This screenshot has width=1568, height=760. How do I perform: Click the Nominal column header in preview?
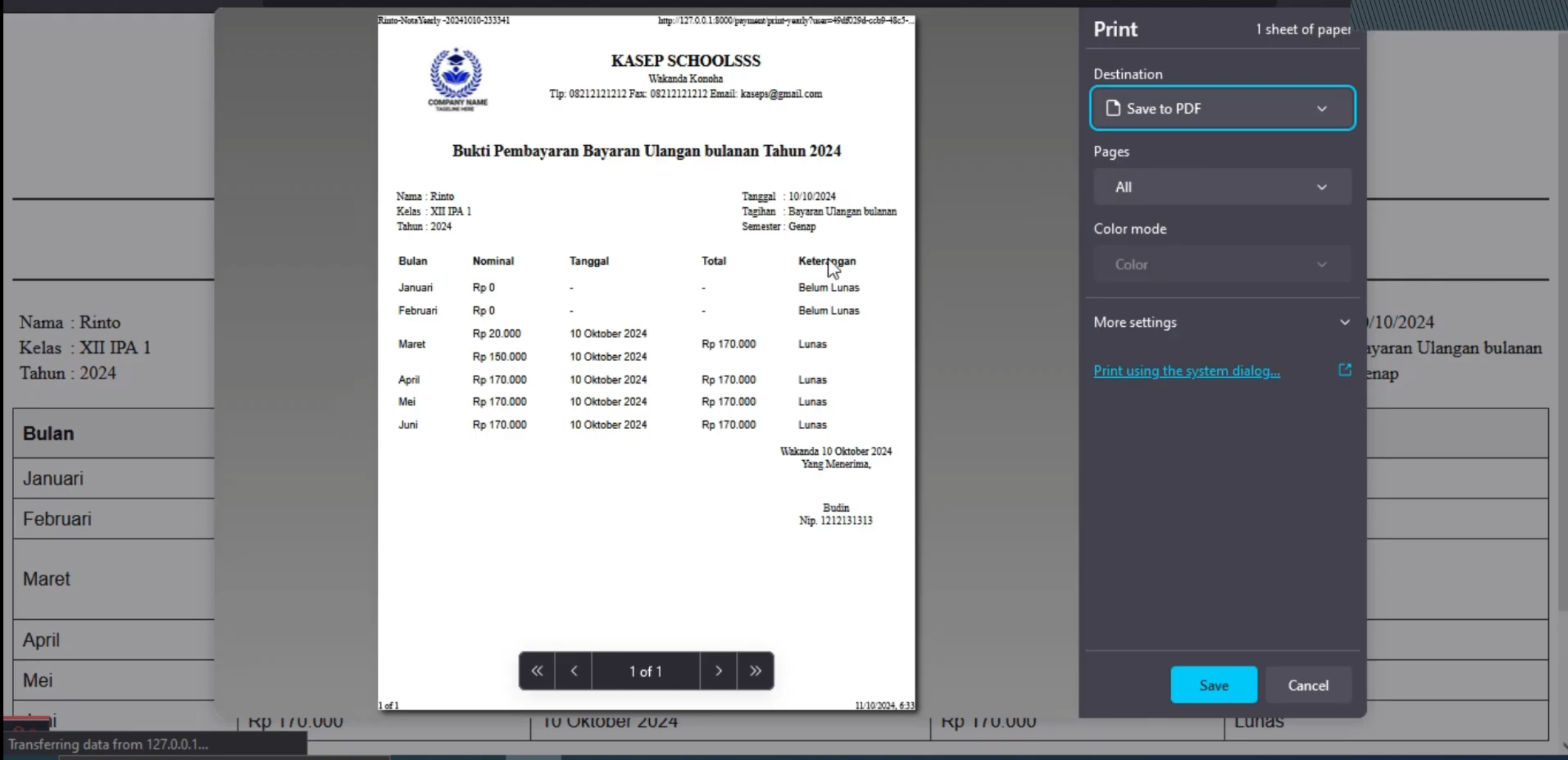(x=493, y=261)
